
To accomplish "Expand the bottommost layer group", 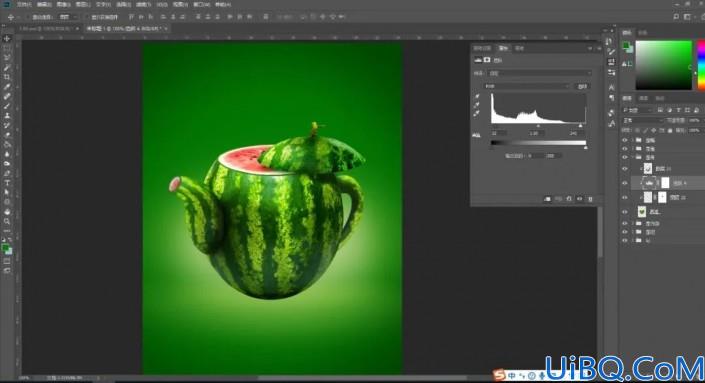I will [x=633, y=240].
